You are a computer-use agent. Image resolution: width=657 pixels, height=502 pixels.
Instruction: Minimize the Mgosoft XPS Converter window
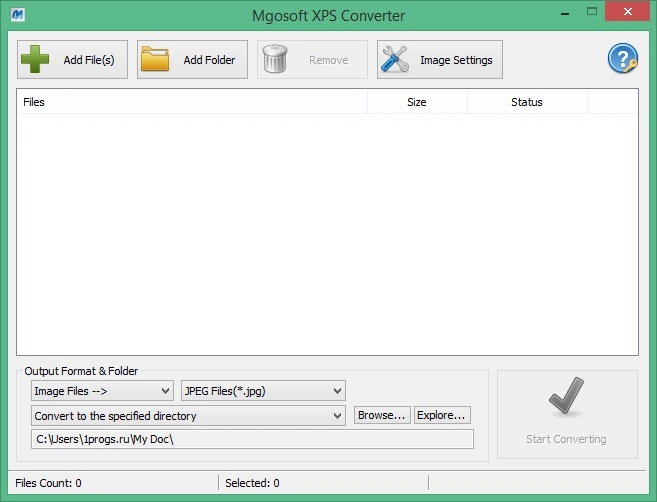[565, 12]
